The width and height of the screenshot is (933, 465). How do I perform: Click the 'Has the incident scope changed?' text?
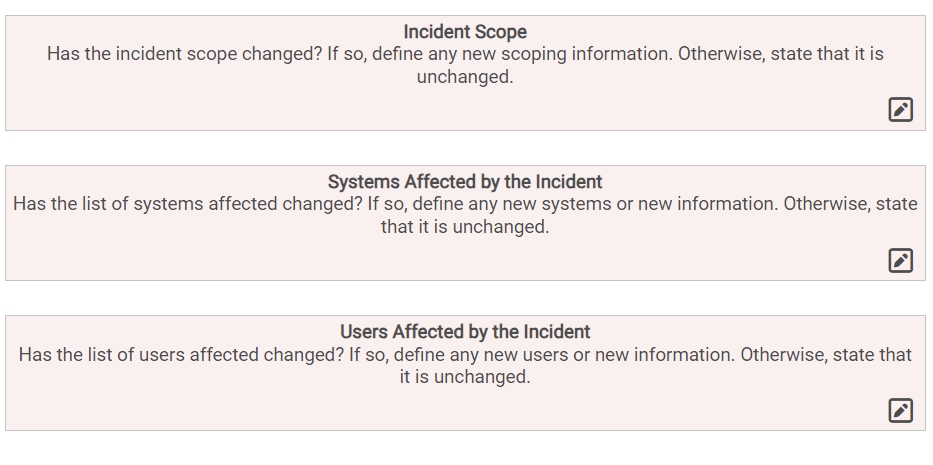point(184,54)
